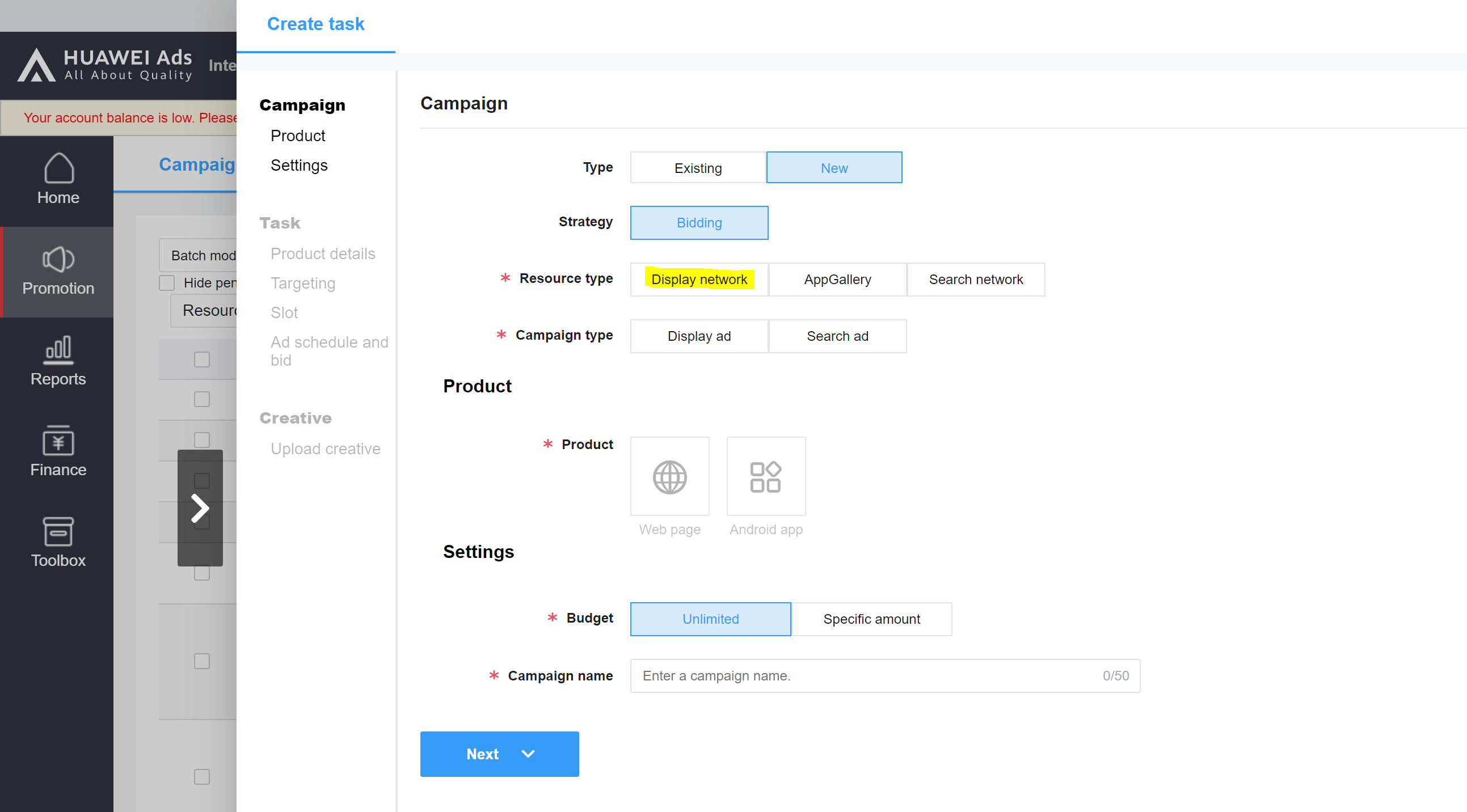
Task: Open the Reports bar chart icon
Action: click(58, 349)
